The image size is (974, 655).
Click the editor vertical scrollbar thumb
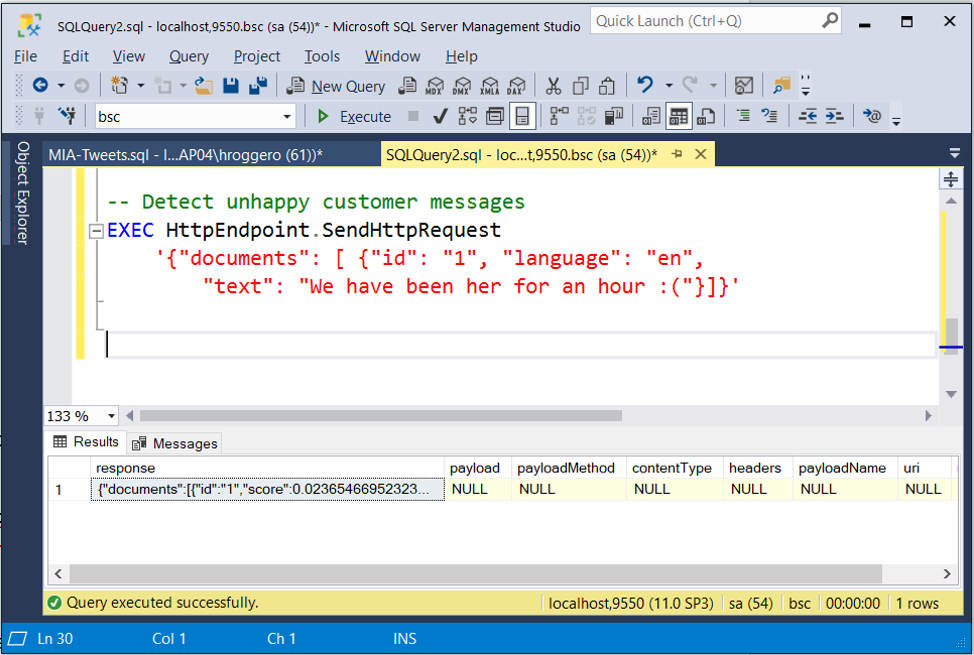click(951, 336)
